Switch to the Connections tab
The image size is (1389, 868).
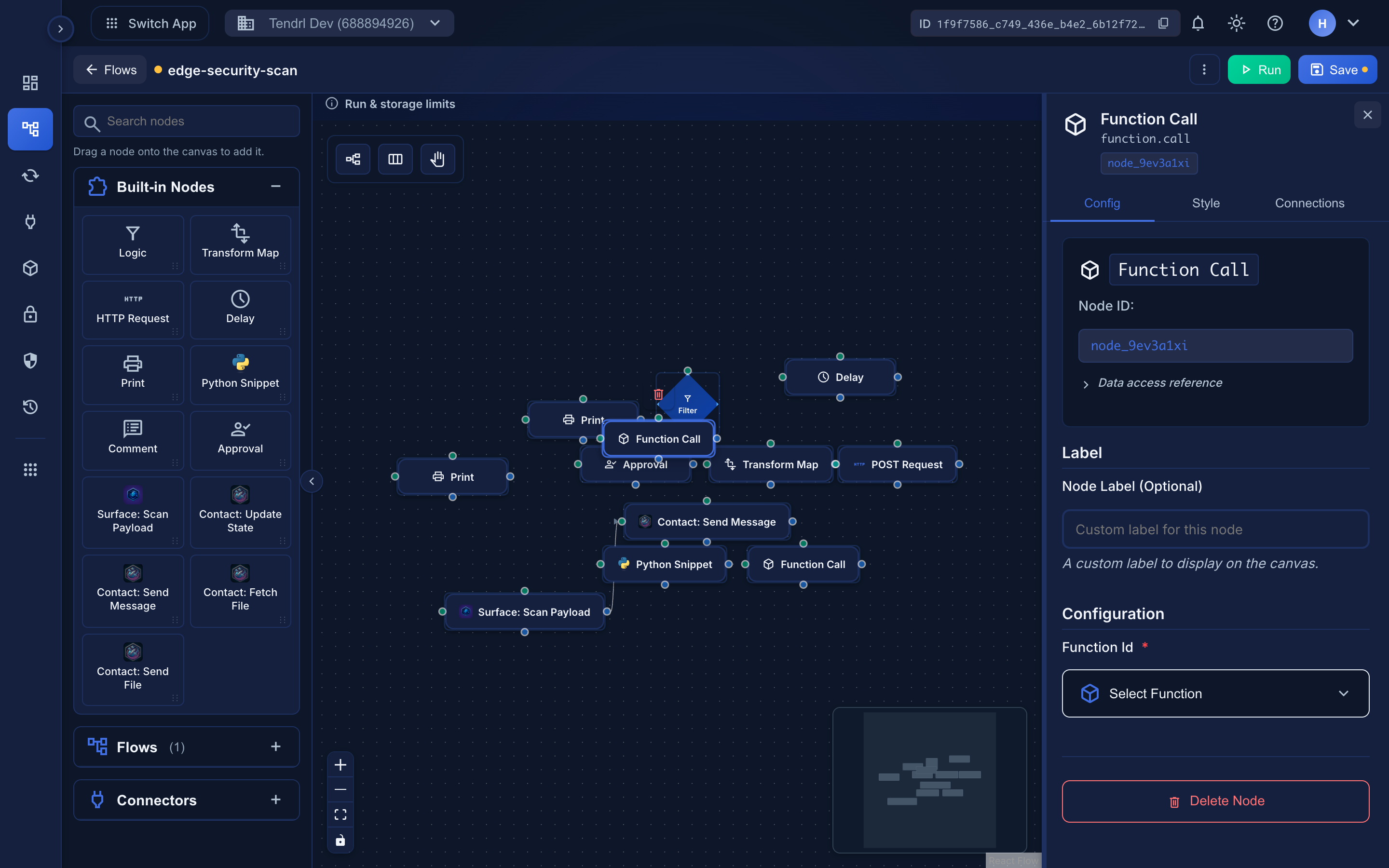(x=1310, y=203)
